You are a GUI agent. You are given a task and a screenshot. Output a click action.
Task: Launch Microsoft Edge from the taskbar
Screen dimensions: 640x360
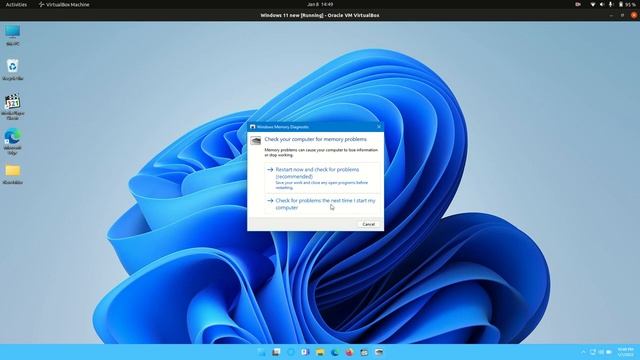(335, 352)
